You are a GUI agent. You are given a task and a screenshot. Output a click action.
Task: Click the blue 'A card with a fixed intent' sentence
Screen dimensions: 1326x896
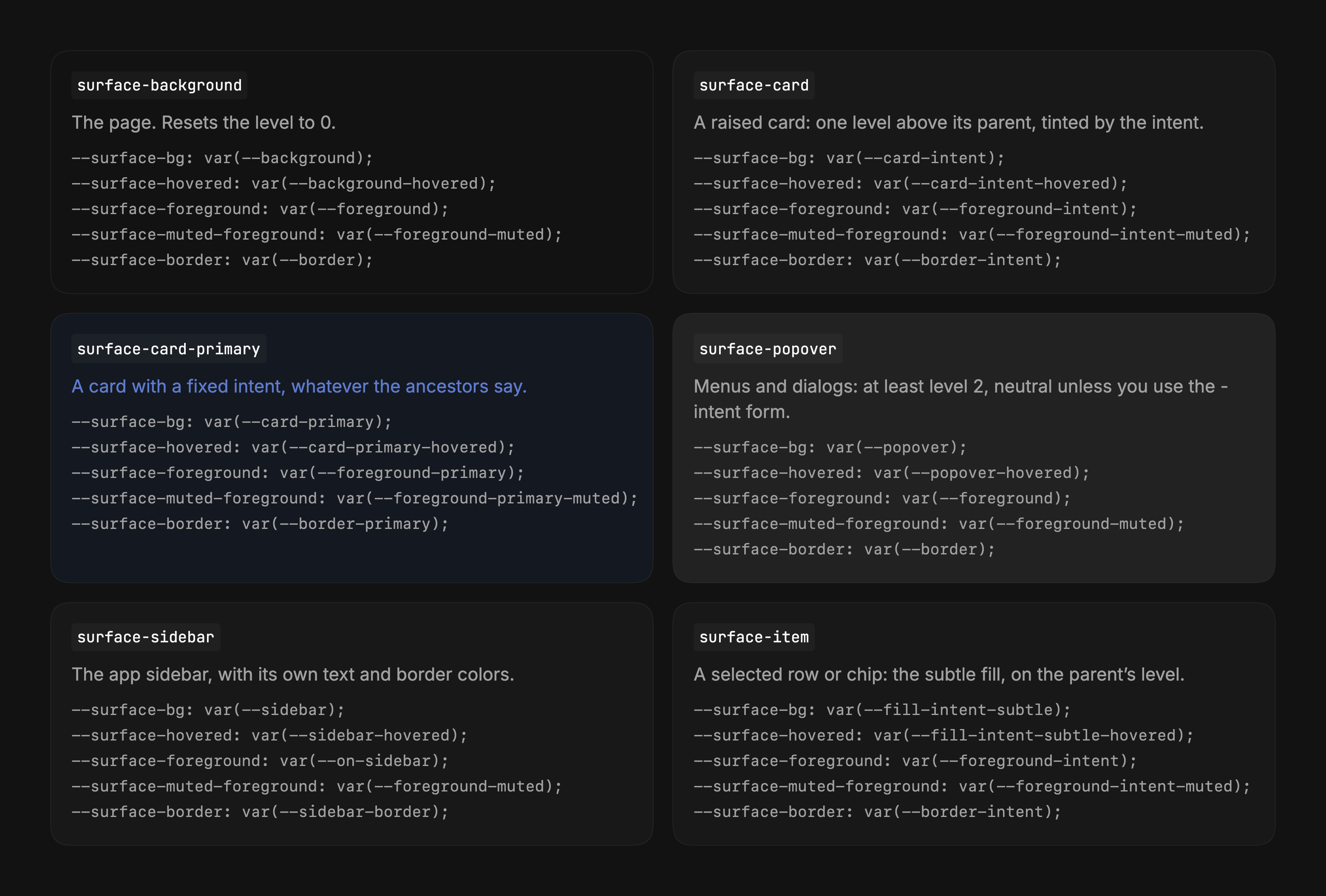point(299,387)
